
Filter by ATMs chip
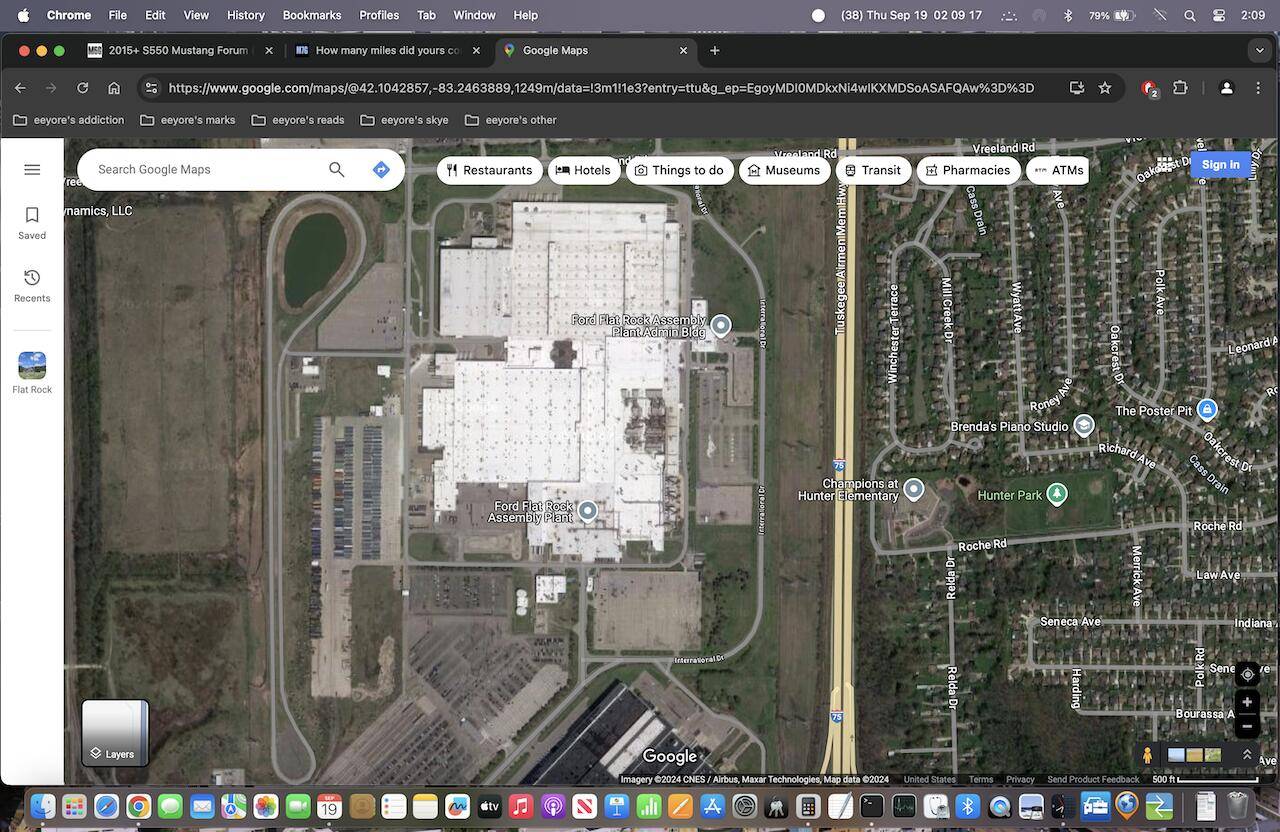coord(1058,170)
